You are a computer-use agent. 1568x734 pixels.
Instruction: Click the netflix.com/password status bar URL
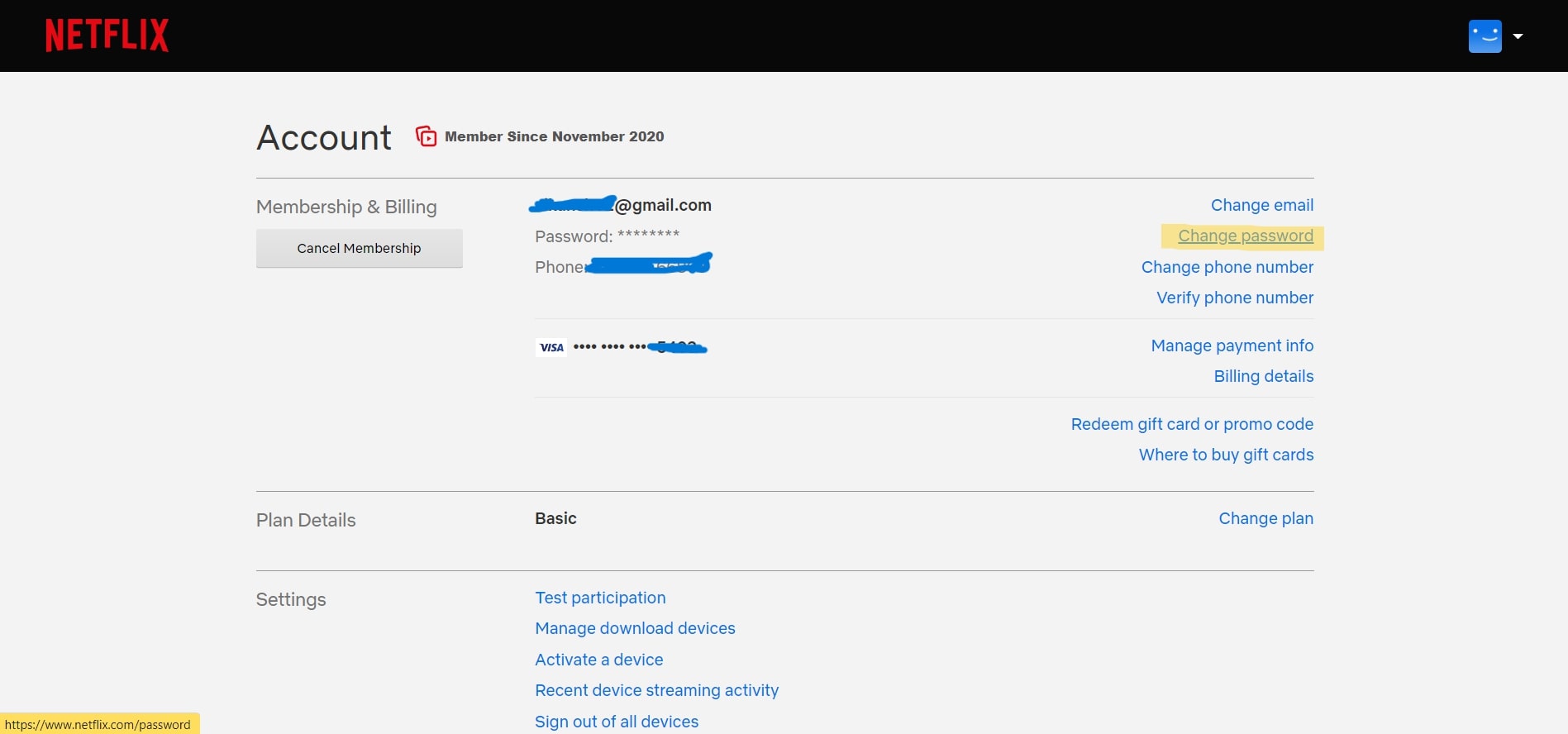coord(98,725)
